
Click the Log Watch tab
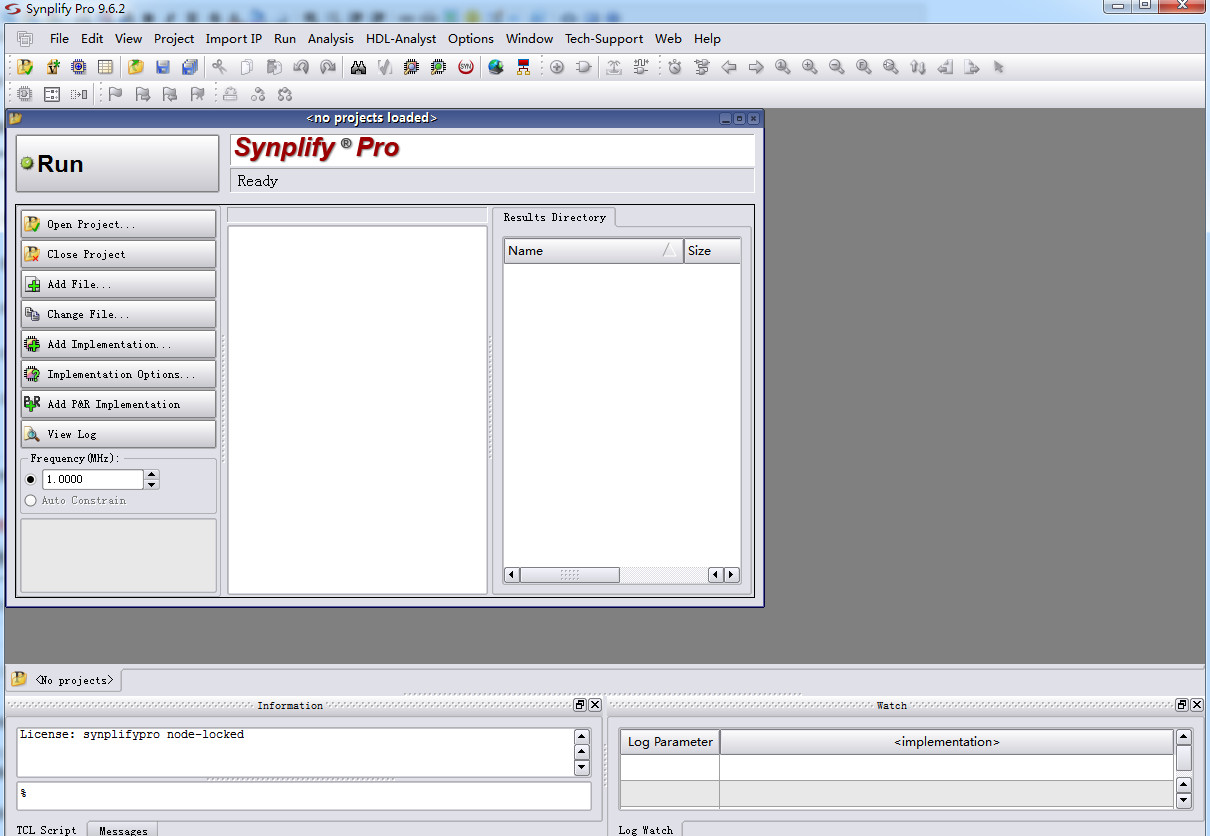click(x=645, y=830)
